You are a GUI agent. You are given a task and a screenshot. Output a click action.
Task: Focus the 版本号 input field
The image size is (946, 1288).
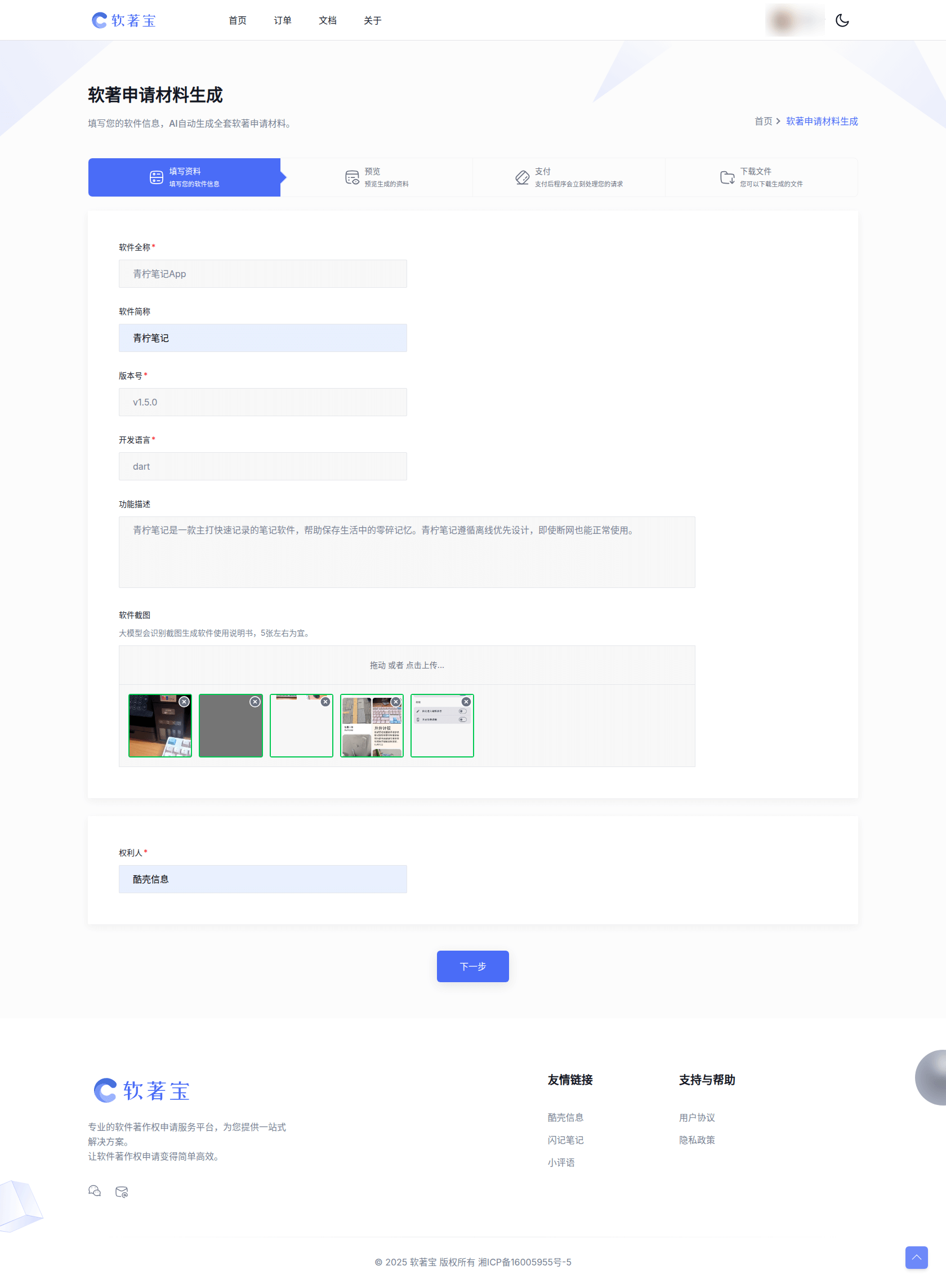coord(263,402)
